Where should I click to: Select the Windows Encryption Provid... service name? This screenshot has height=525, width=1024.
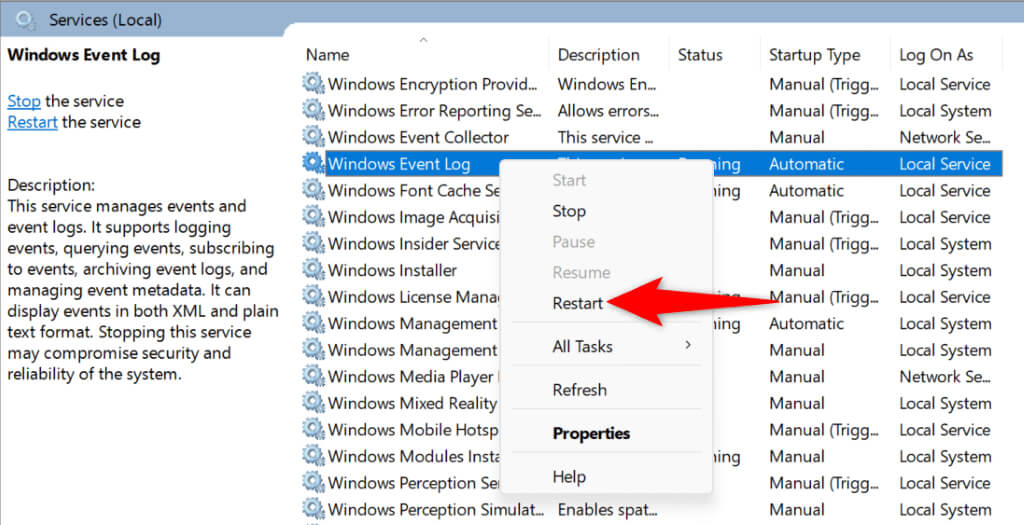(x=432, y=84)
